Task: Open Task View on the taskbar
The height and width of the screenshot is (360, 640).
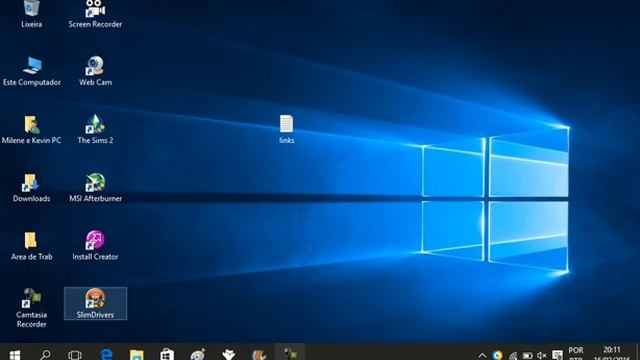Action: 75,354
